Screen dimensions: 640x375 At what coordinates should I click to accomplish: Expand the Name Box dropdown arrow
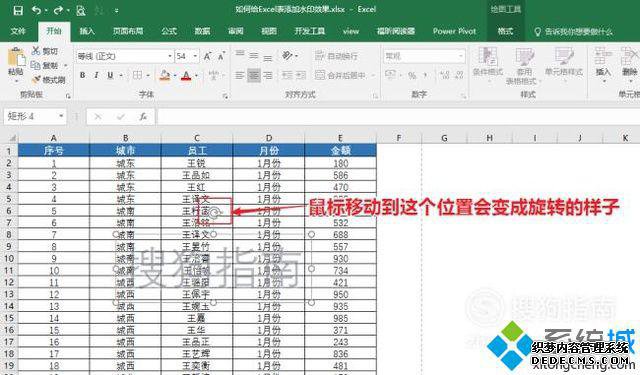click(61, 116)
